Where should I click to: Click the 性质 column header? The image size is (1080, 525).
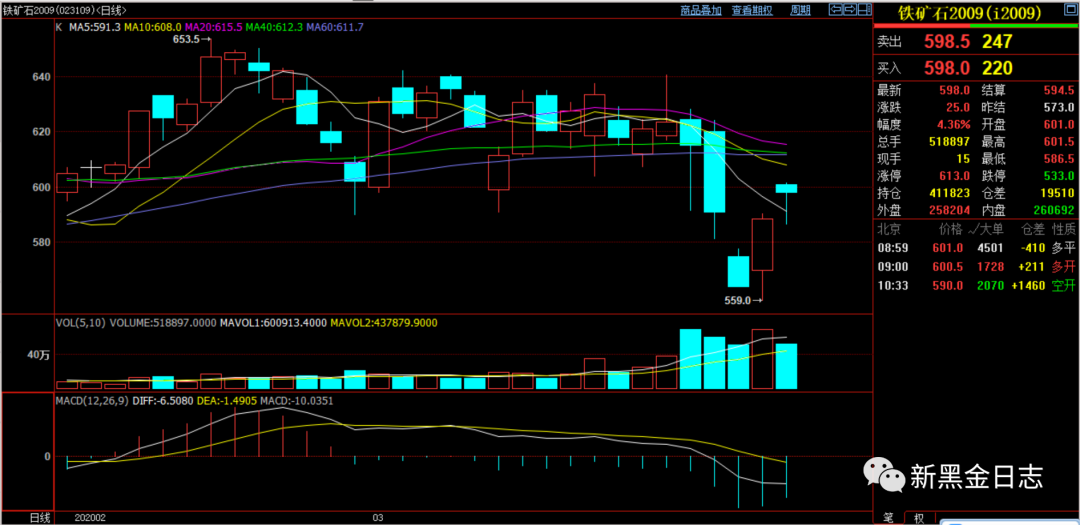click(x=1062, y=229)
